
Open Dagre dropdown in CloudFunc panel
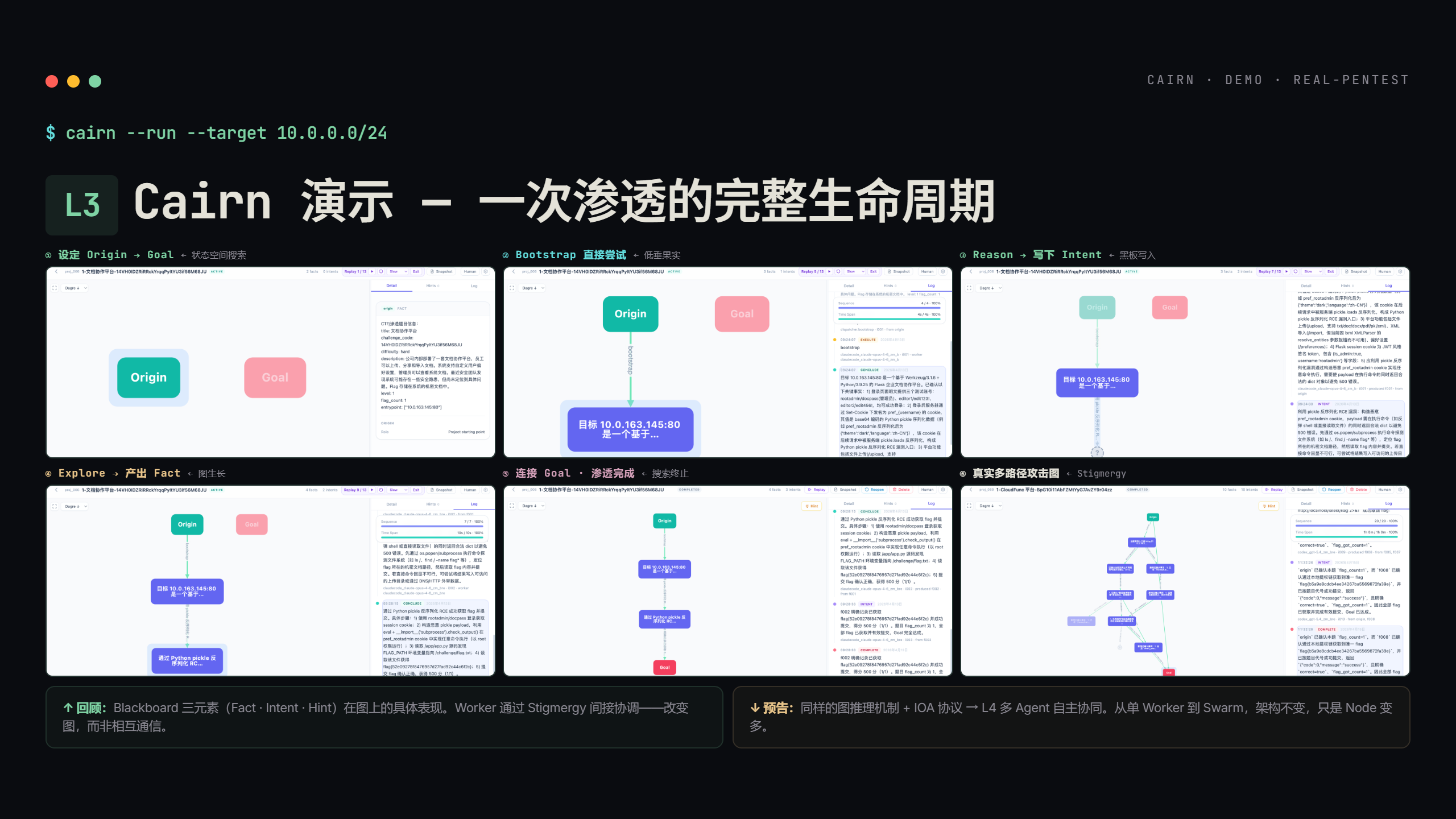(x=990, y=506)
